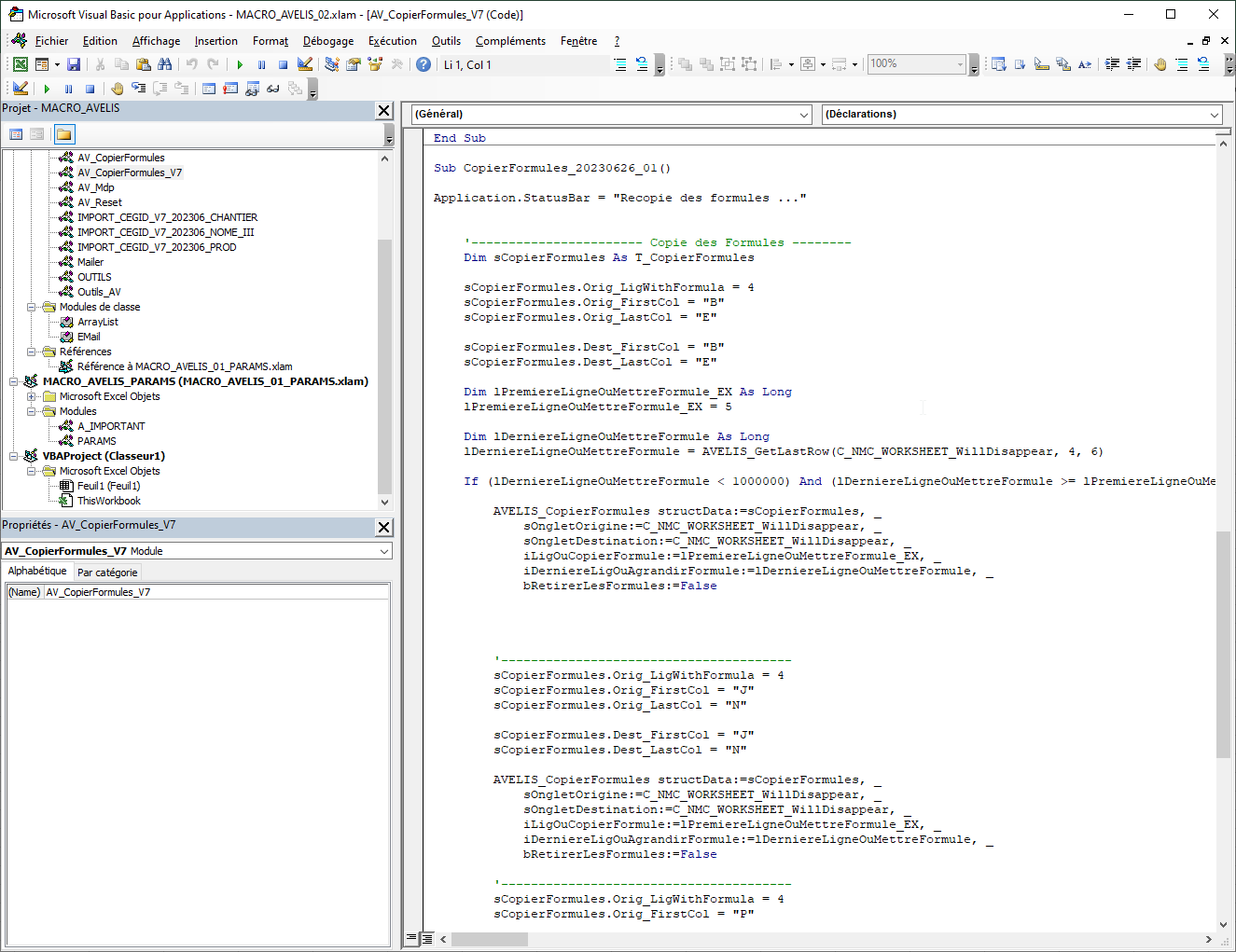
Task: Click List Properties/Methods in Edit toolbar
Action: coord(998,64)
